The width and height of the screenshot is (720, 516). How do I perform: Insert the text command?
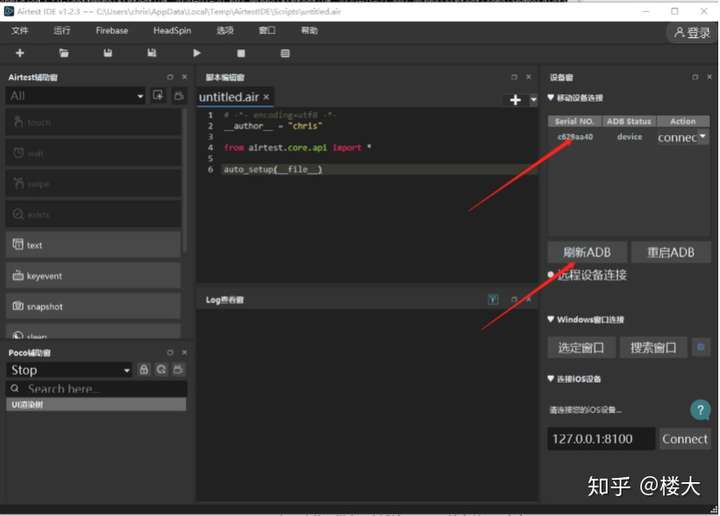click(x=93, y=245)
